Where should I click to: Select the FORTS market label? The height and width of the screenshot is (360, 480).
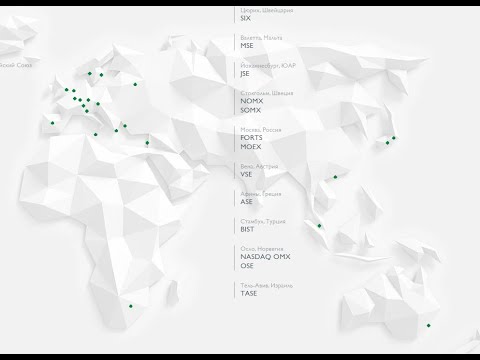(x=251, y=138)
